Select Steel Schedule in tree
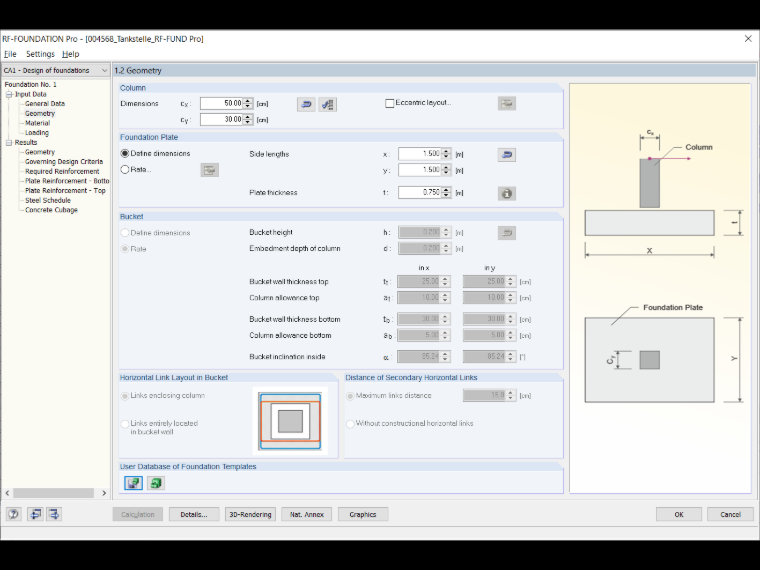Screen dimensions: 760x570 pyautogui.click(x=48, y=200)
